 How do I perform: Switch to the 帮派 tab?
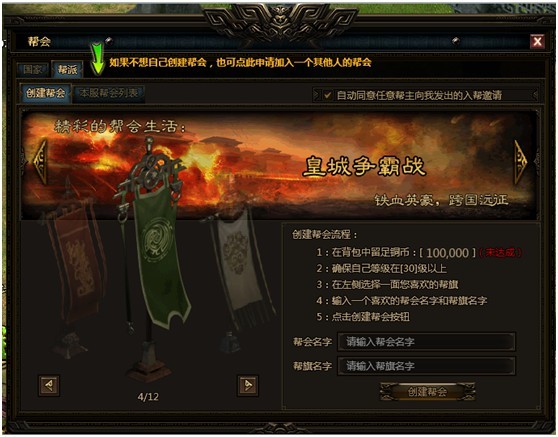pyautogui.click(x=67, y=69)
